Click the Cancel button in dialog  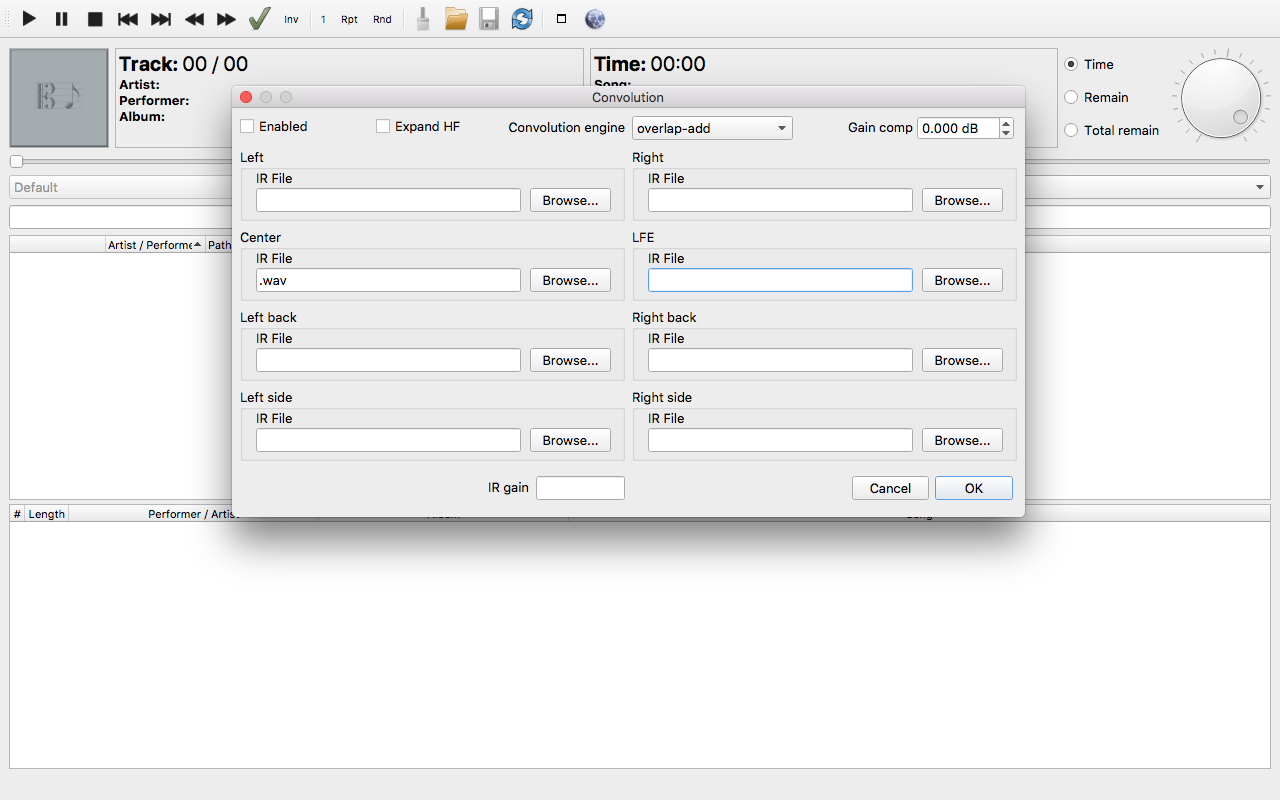(x=890, y=489)
